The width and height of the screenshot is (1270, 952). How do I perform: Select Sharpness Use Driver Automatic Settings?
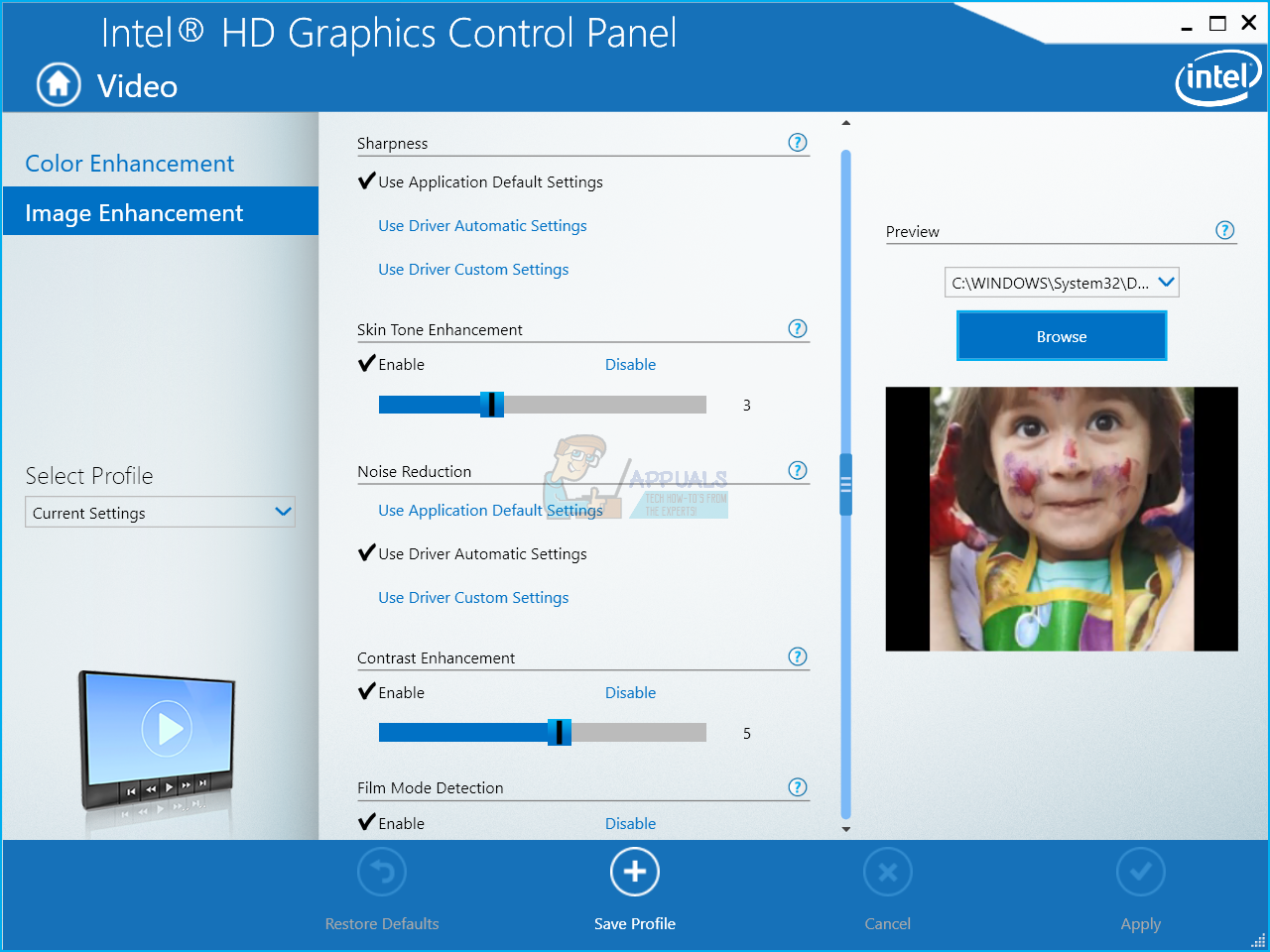point(482,226)
